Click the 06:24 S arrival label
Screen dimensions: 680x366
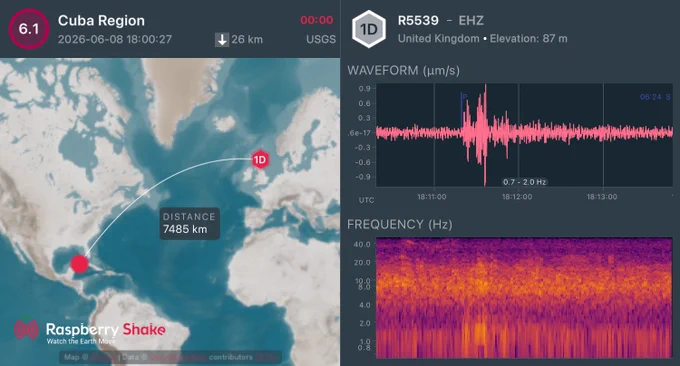(x=655, y=97)
